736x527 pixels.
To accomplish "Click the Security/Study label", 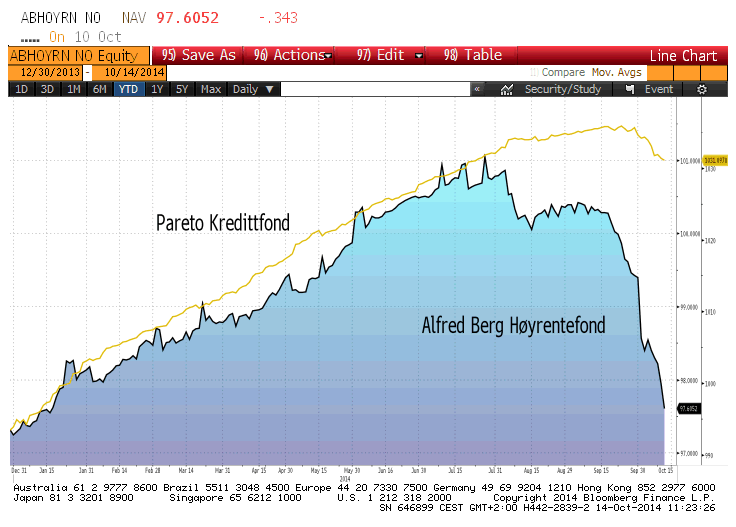I will 563,89.
